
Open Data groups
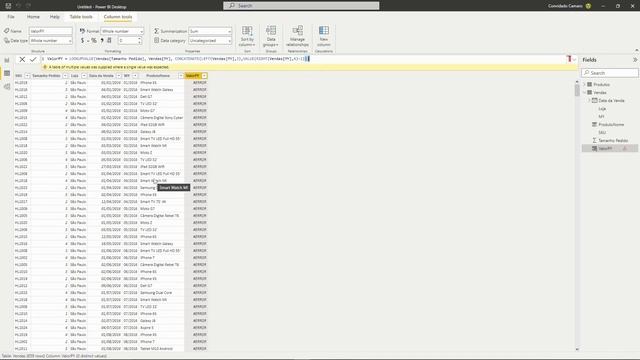tap(271, 36)
